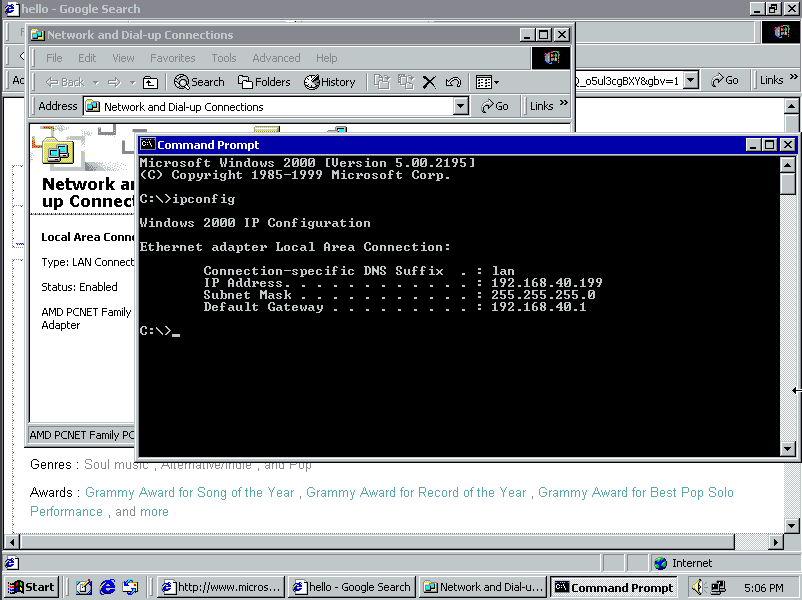This screenshot has height=600, width=802.
Task: Expand the Links chevron in Network Connections
Action: (564, 103)
